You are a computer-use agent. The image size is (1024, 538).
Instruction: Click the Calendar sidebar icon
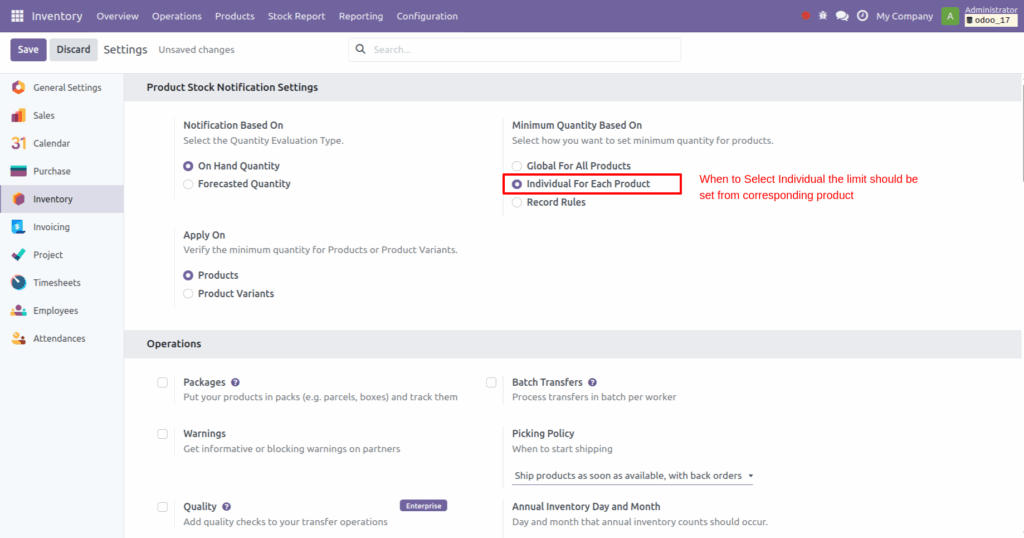pos(18,143)
